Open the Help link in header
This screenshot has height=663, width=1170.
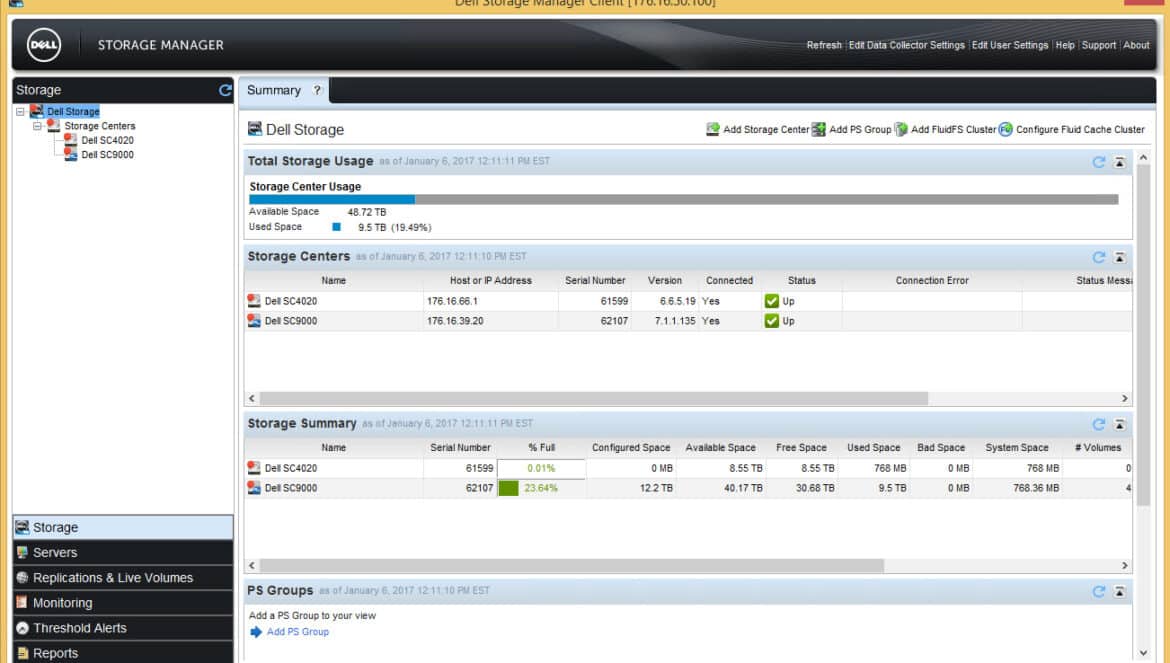[1065, 45]
